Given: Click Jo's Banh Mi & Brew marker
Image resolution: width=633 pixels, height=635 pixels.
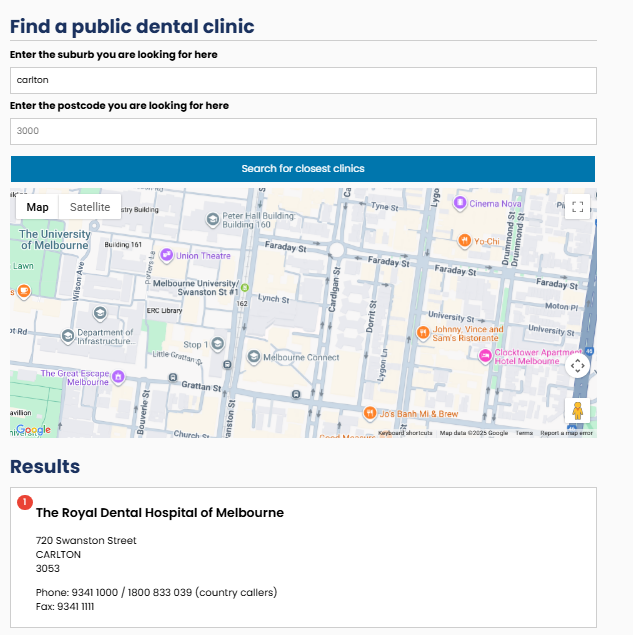Looking at the screenshot, I should (369, 413).
